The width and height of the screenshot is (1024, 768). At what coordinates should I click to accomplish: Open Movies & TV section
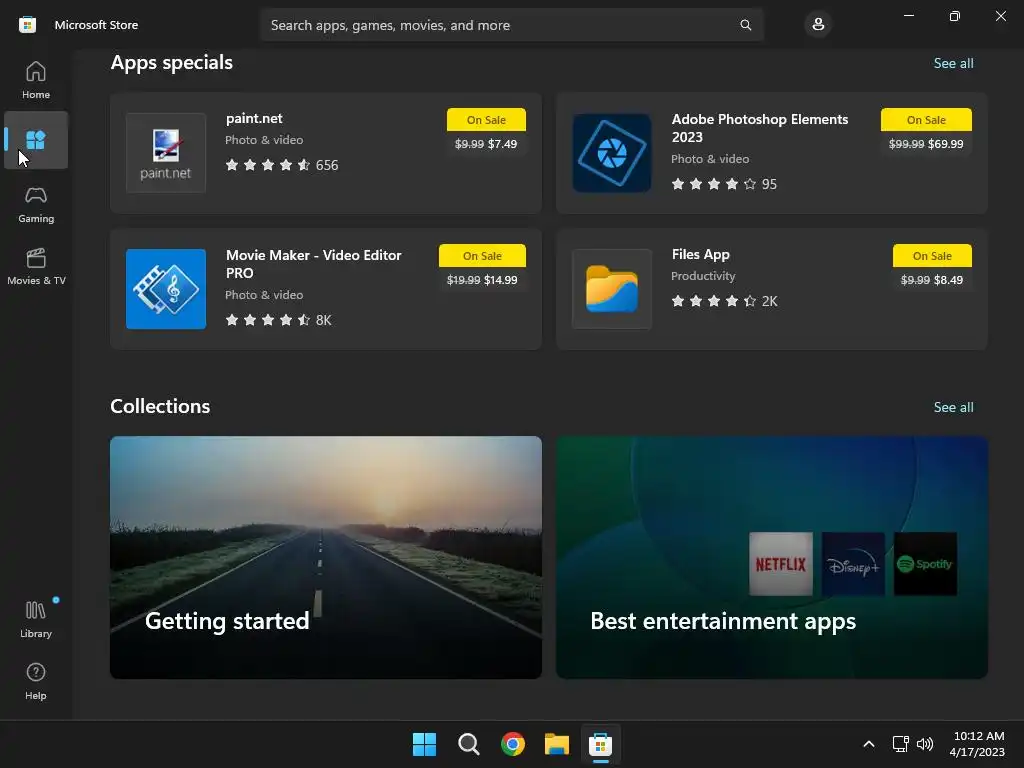(36, 266)
